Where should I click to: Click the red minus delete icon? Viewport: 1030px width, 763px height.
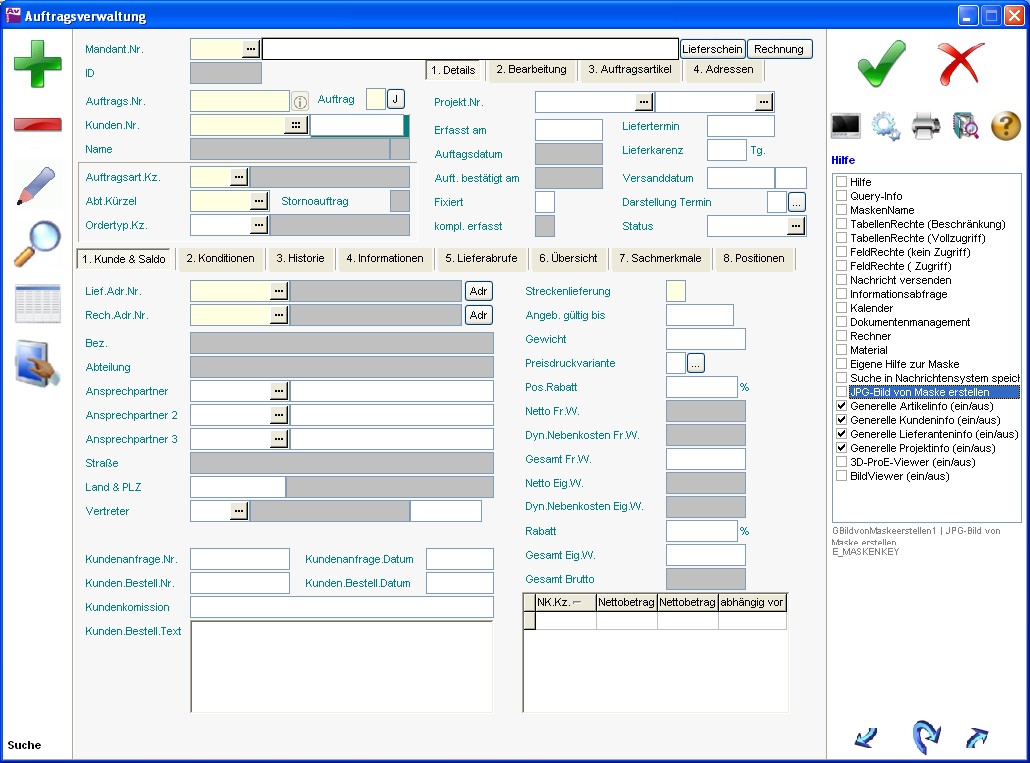37,125
